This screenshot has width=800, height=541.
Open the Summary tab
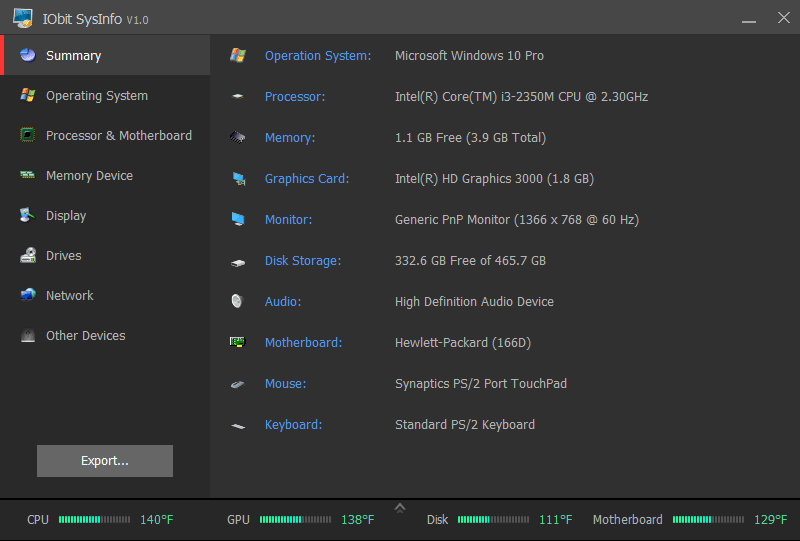[x=105, y=55]
